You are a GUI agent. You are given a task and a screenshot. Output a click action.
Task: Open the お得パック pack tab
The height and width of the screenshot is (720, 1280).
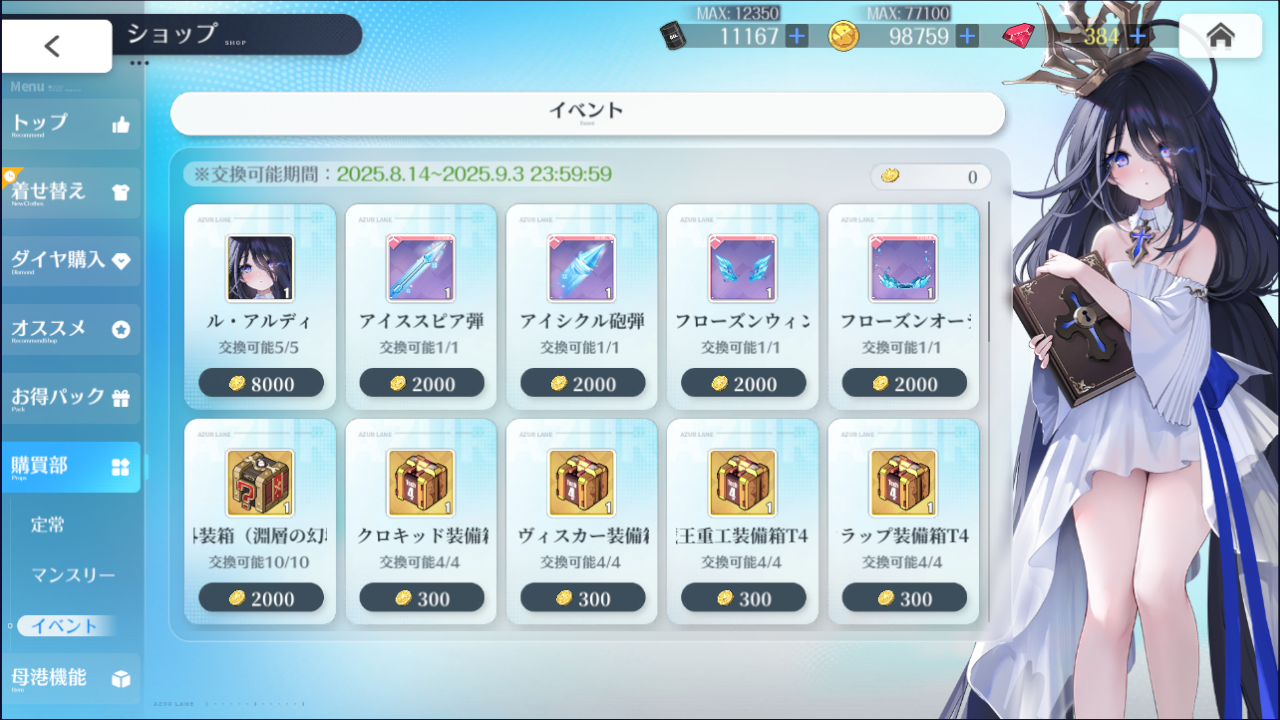[x=70, y=398]
